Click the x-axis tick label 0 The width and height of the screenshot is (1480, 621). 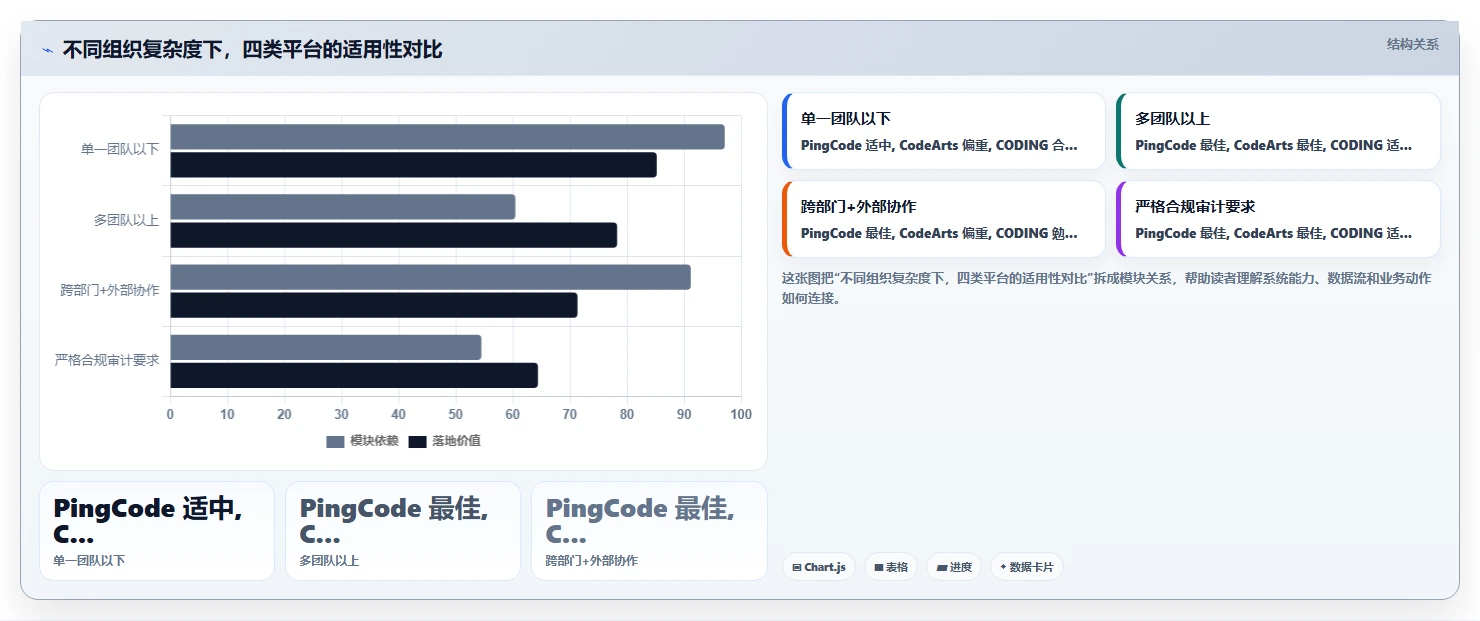point(170,414)
